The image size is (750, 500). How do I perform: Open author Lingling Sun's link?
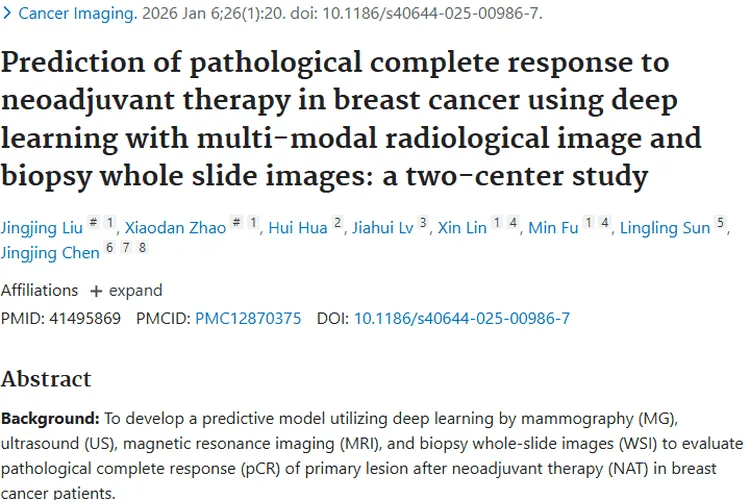[664, 228]
